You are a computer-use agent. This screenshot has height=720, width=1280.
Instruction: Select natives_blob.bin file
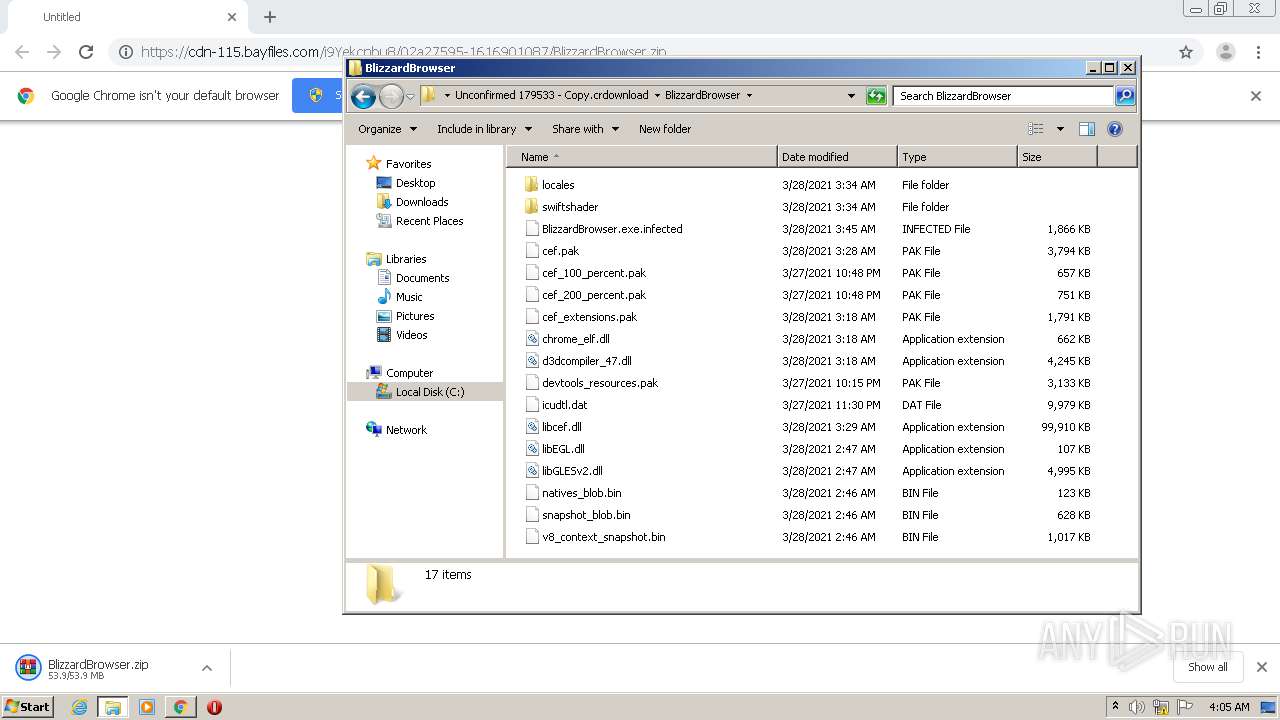point(581,493)
